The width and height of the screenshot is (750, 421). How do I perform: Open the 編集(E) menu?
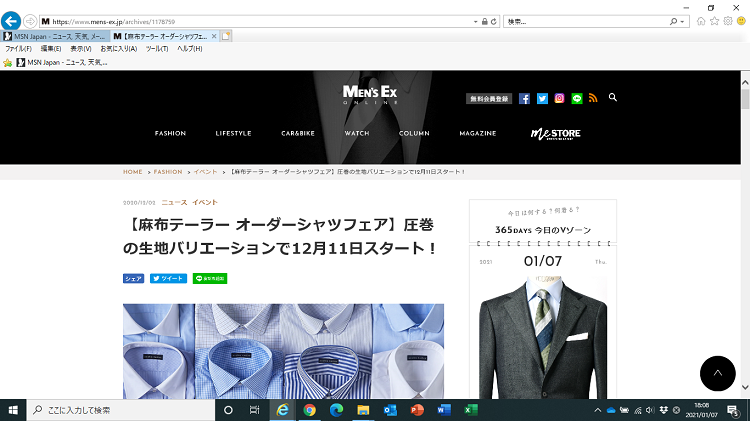(x=51, y=49)
